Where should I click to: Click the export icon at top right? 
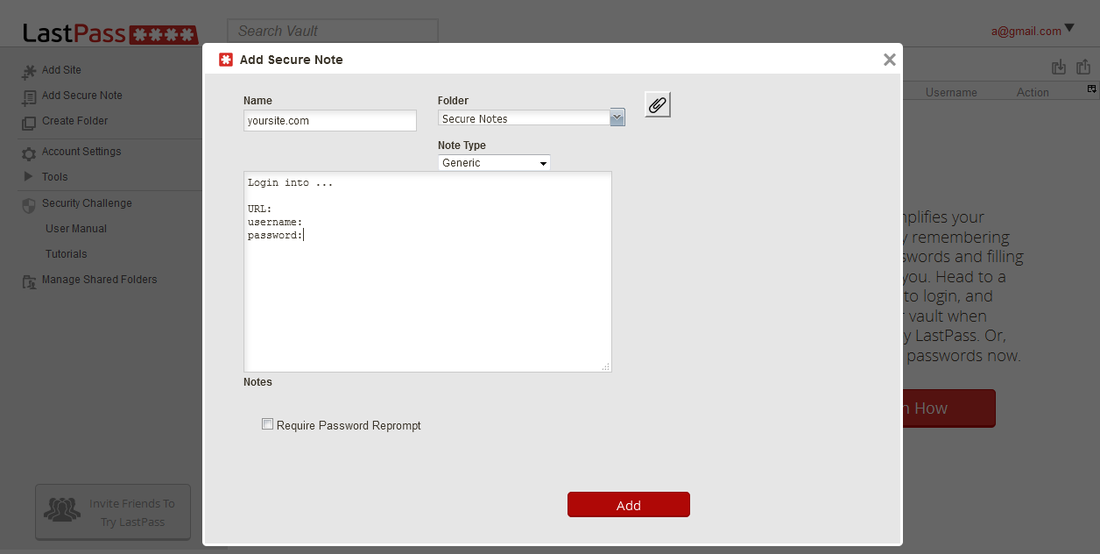[x=1083, y=67]
